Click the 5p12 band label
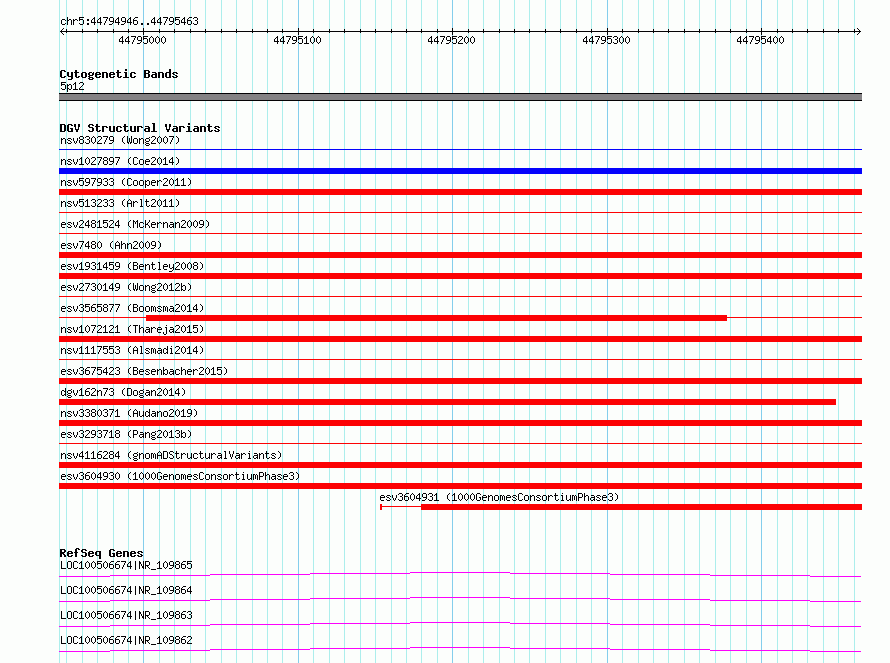 click(x=72, y=86)
